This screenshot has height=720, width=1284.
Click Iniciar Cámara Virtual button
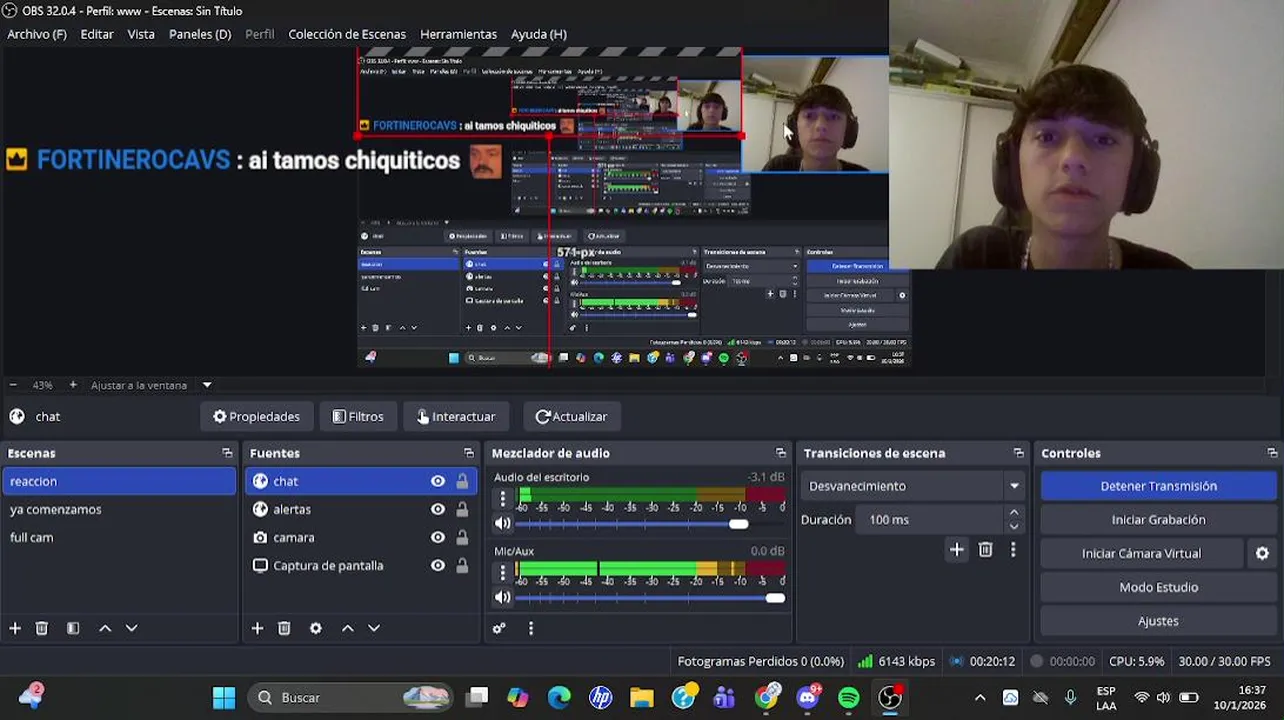point(1141,553)
